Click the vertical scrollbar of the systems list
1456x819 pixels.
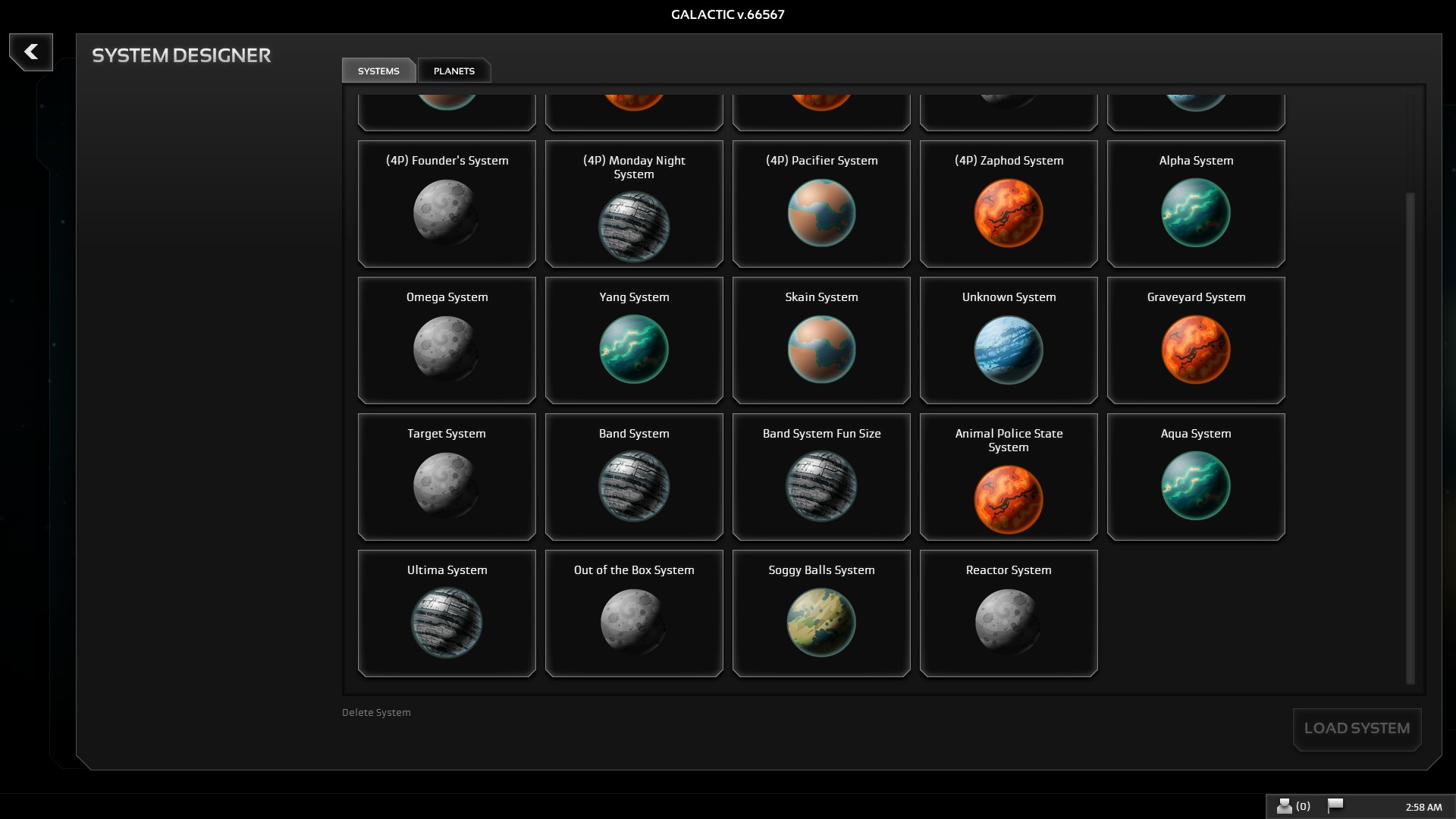[x=1410, y=436]
